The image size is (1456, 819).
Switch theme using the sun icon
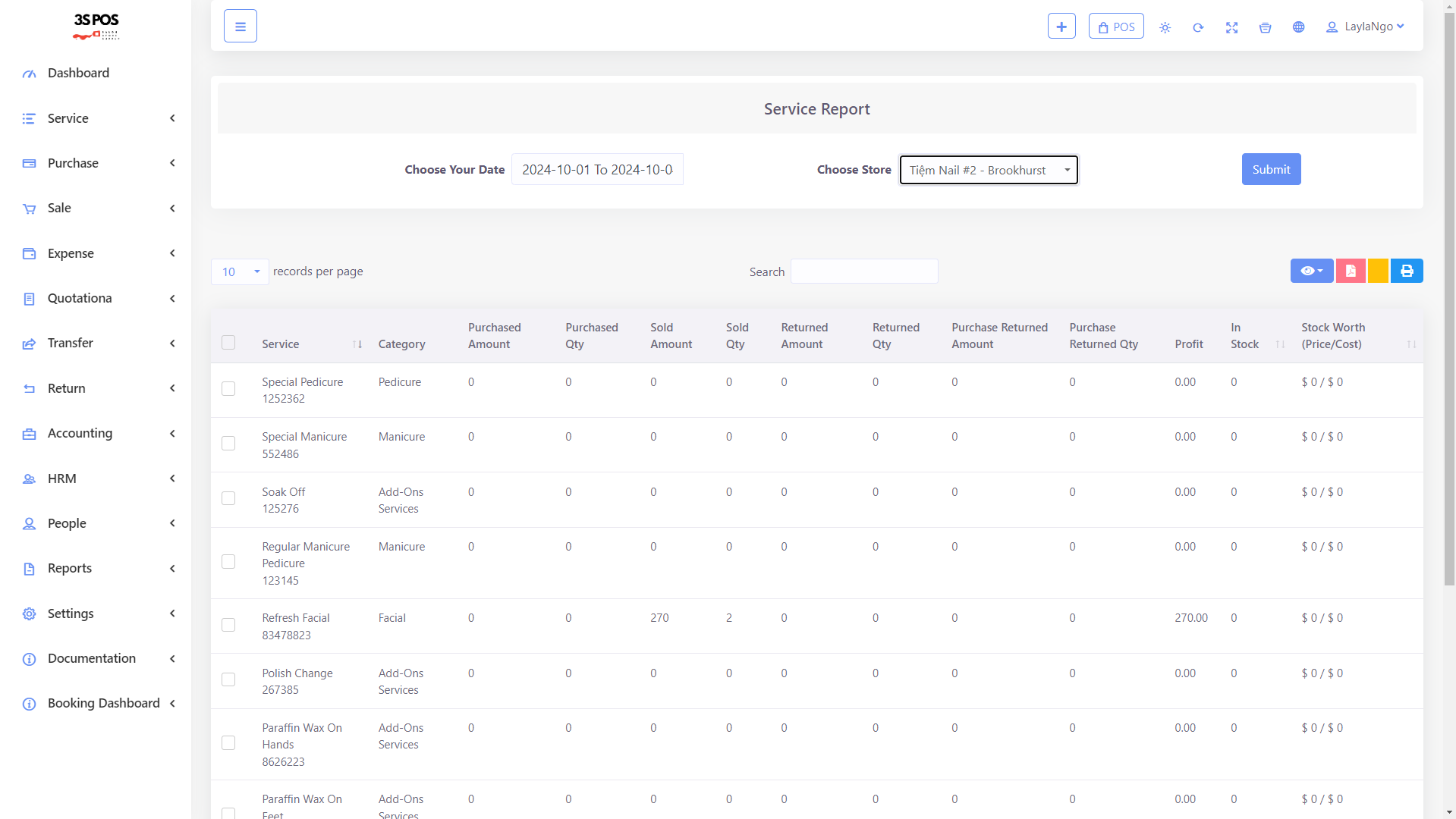pos(1165,27)
